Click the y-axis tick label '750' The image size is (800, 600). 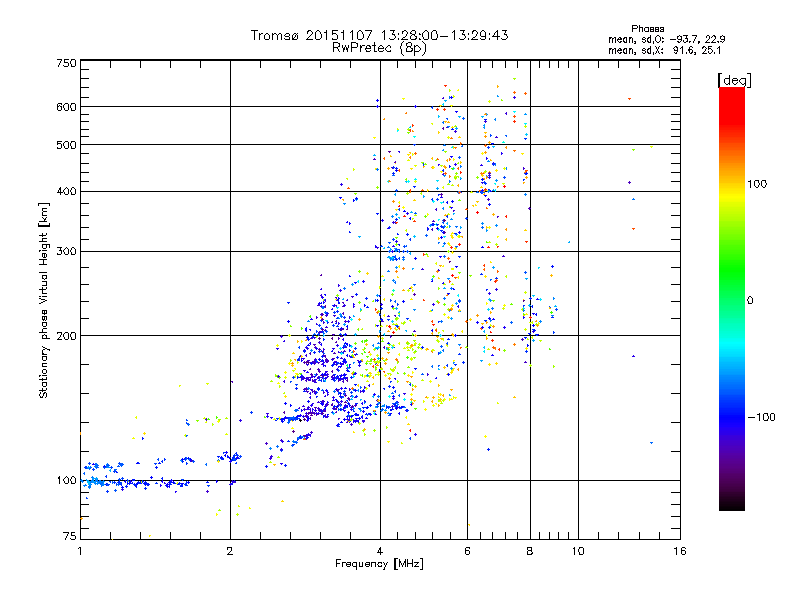(x=66, y=63)
